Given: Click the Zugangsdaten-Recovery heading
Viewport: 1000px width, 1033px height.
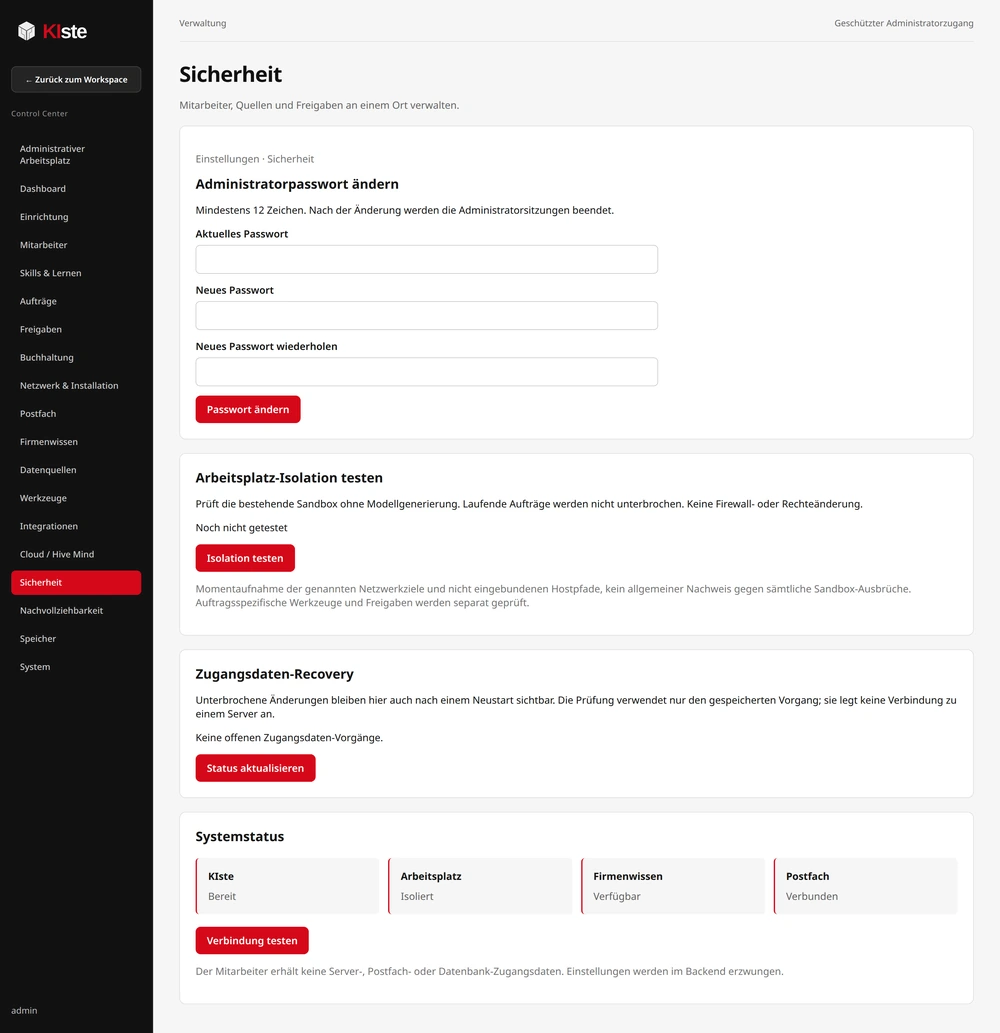Looking at the screenshot, I should [x=275, y=675].
